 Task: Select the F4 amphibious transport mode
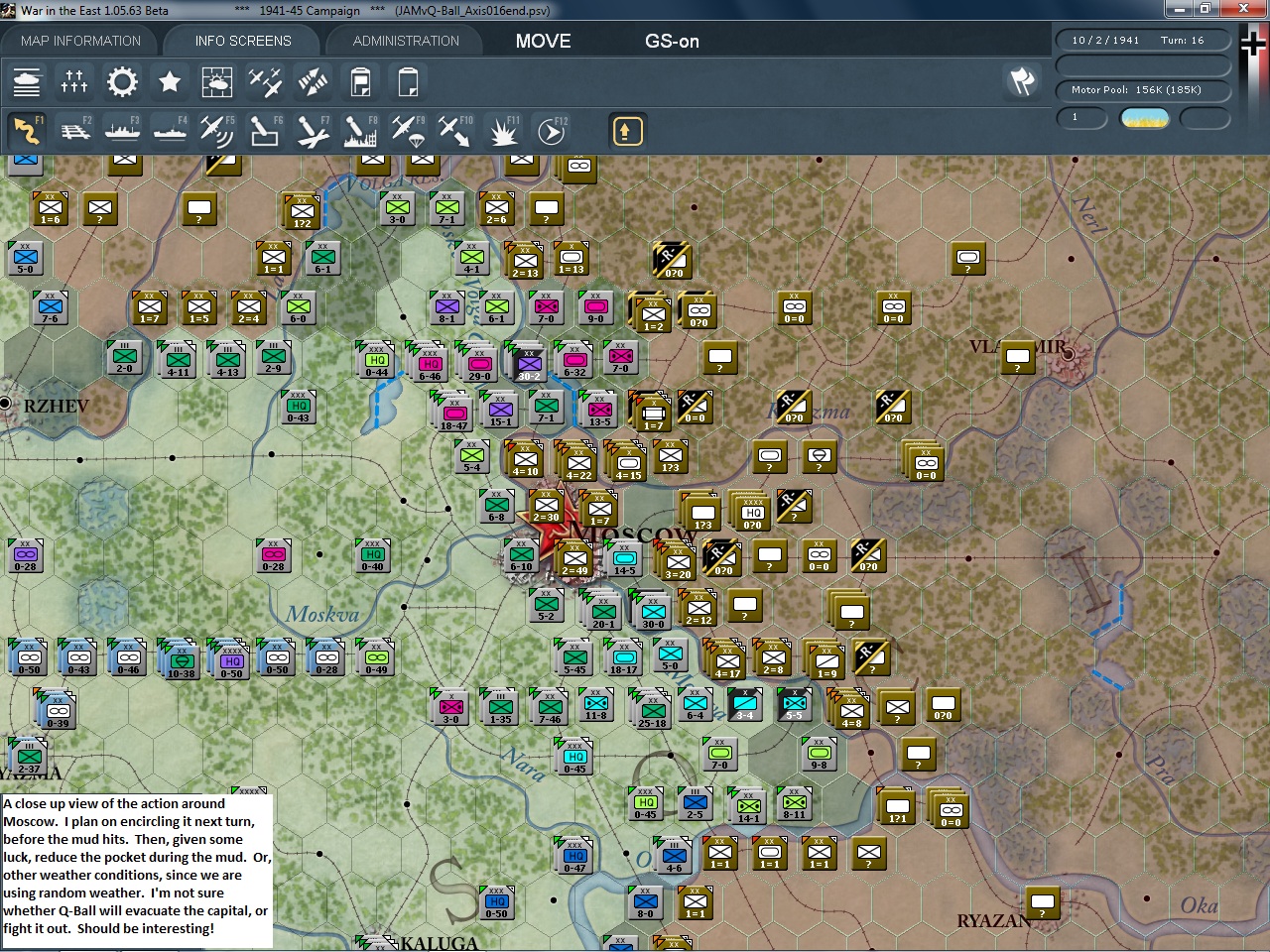(x=170, y=131)
